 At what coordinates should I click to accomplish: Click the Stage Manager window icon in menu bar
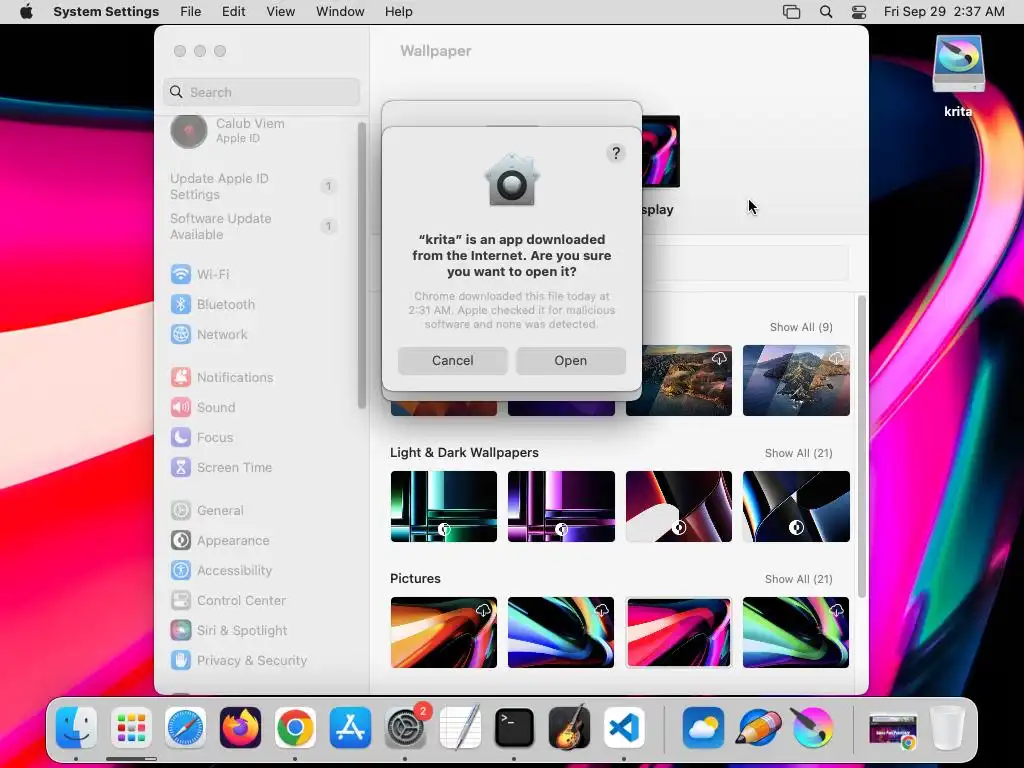click(x=791, y=12)
